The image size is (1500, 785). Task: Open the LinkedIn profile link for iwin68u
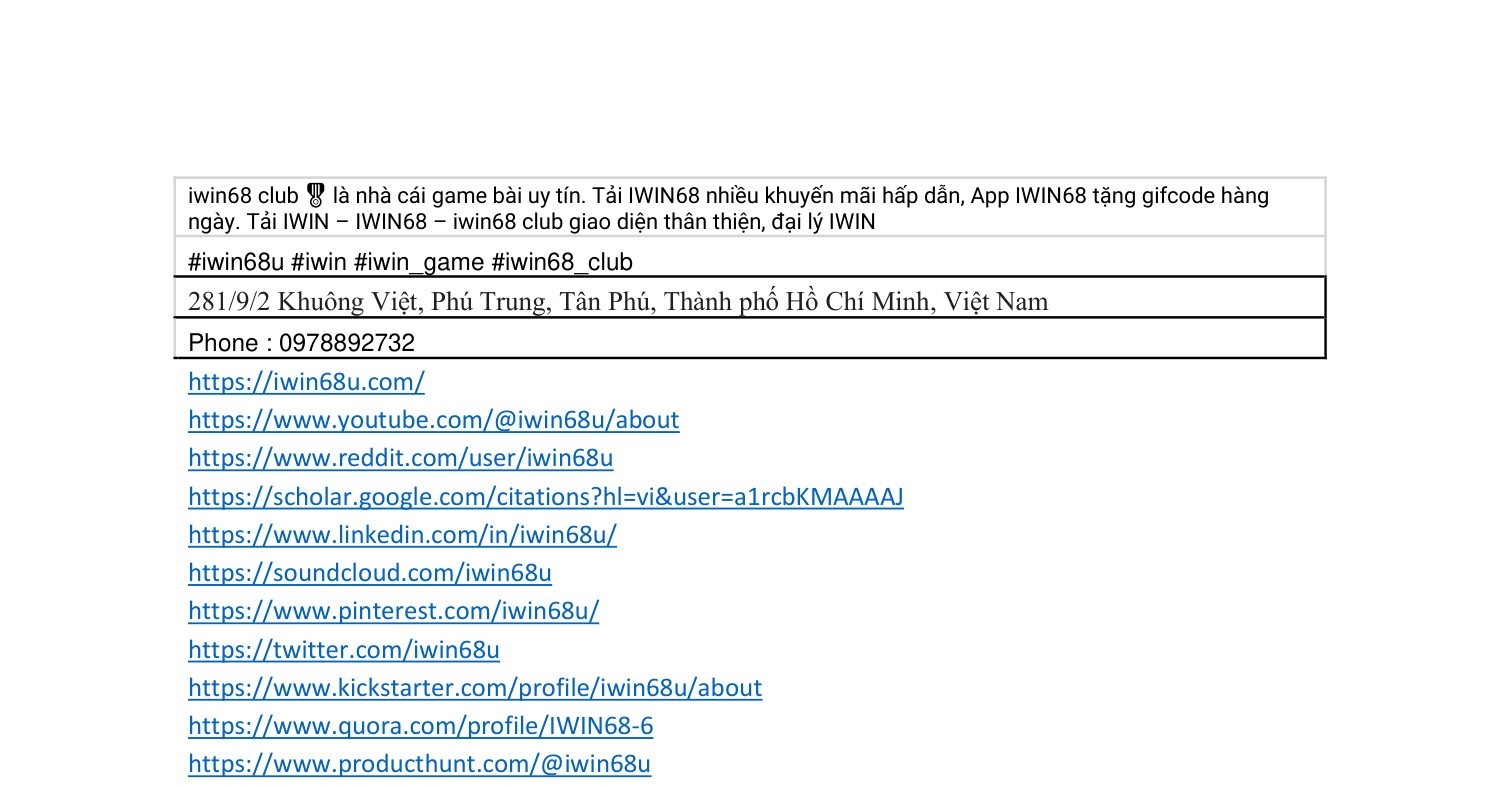click(x=403, y=535)
